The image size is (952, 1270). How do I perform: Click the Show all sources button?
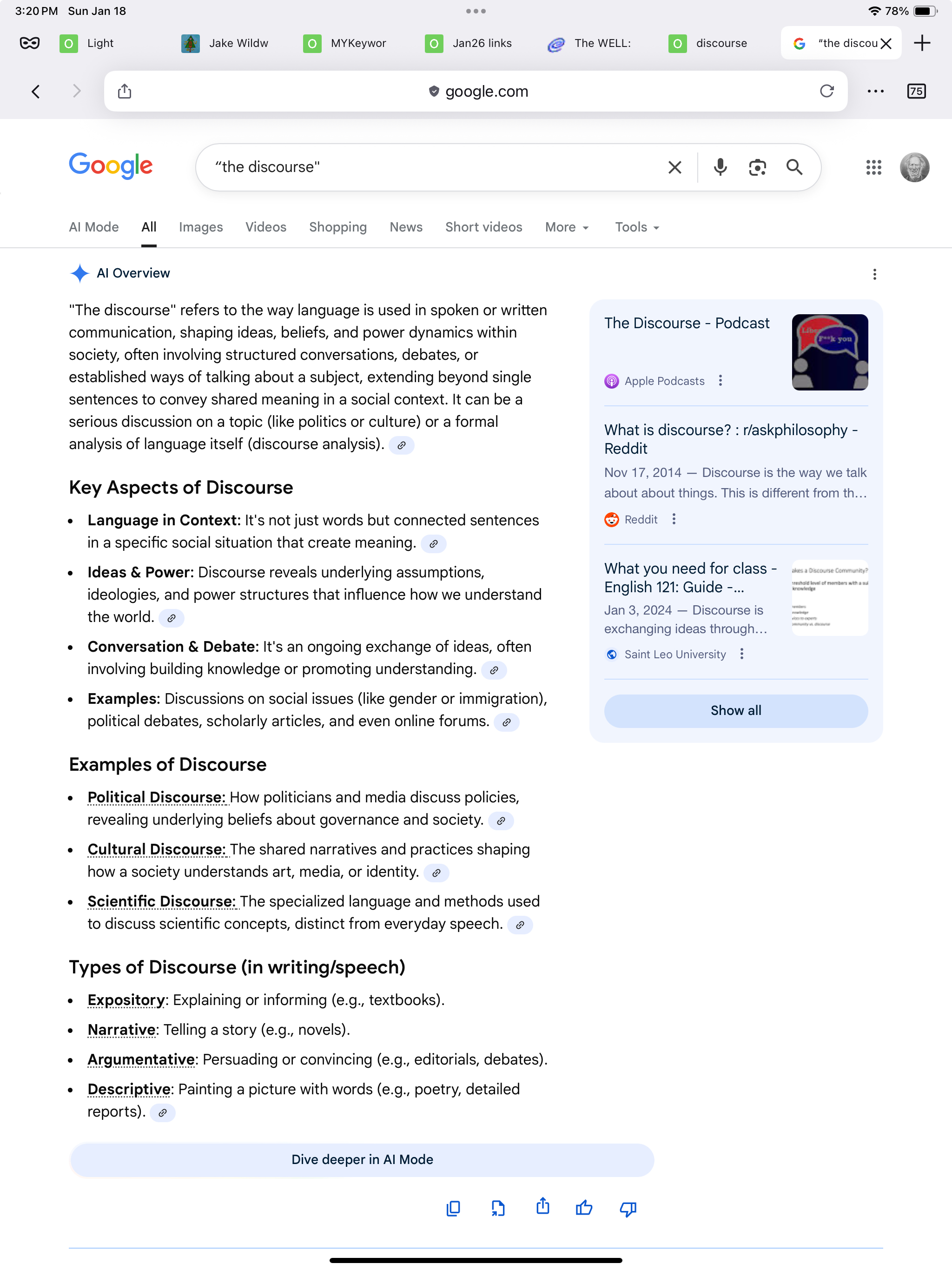coord(735,711)
